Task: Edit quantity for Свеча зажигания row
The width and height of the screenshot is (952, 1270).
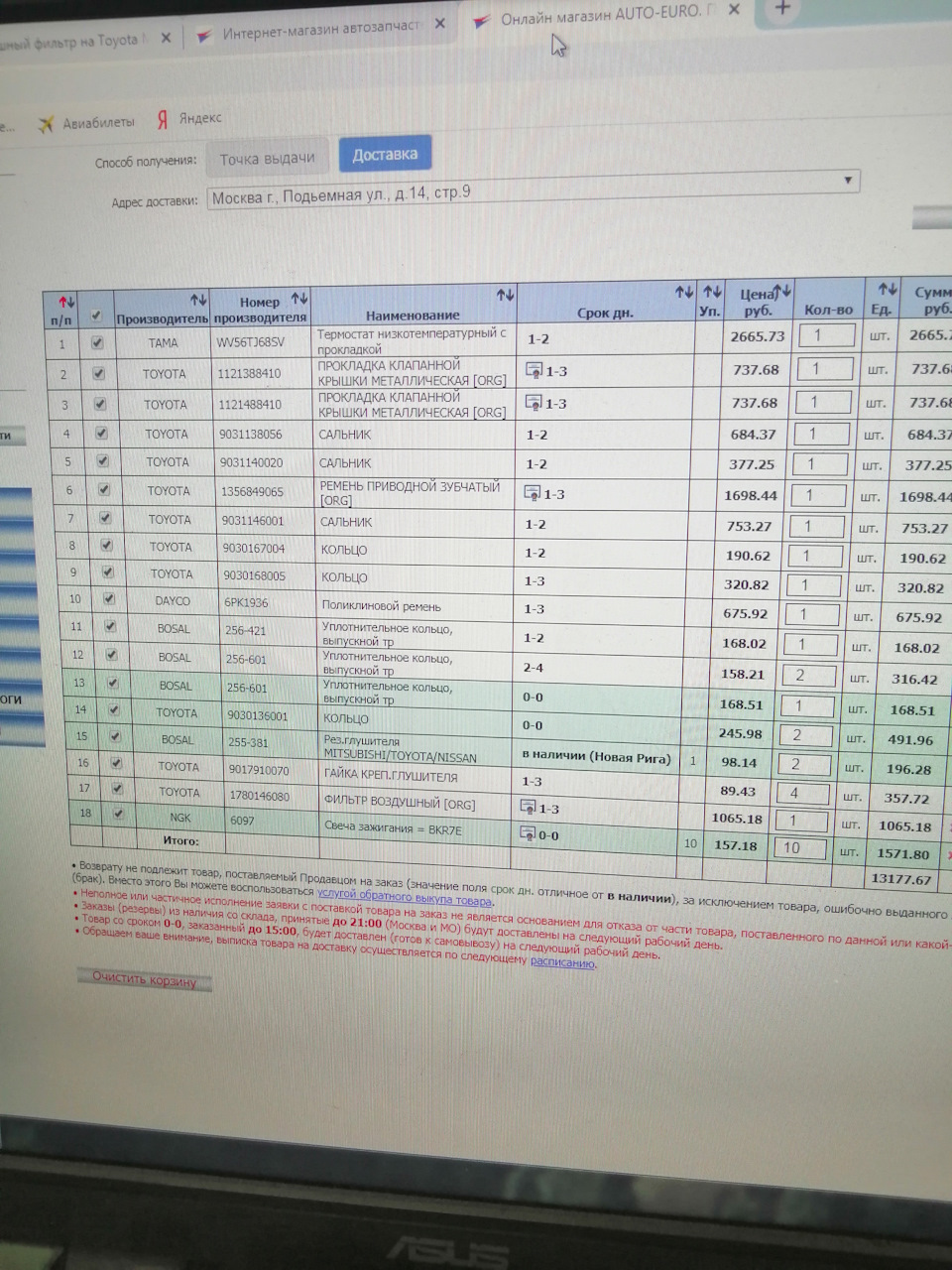Action: (x=798, y=847)
